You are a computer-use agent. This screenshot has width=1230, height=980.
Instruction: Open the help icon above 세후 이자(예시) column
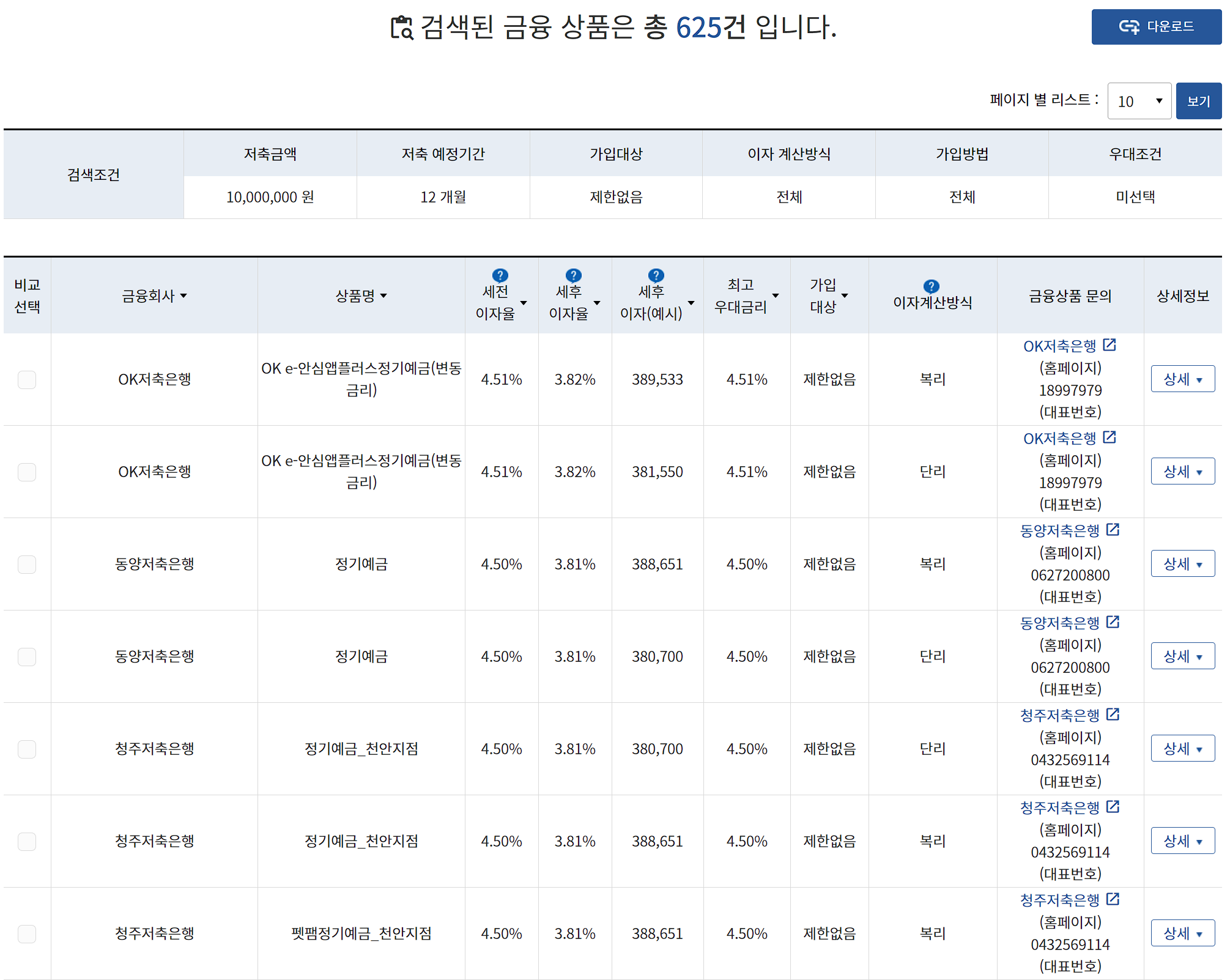[655, 275]
